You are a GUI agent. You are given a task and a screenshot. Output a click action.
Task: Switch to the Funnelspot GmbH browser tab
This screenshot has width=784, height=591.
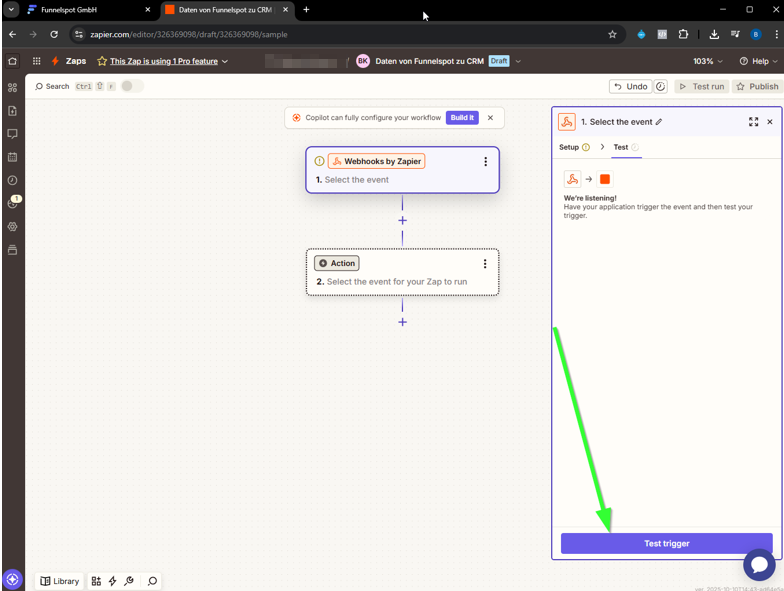pyautogui.click(x=88, y=10)
